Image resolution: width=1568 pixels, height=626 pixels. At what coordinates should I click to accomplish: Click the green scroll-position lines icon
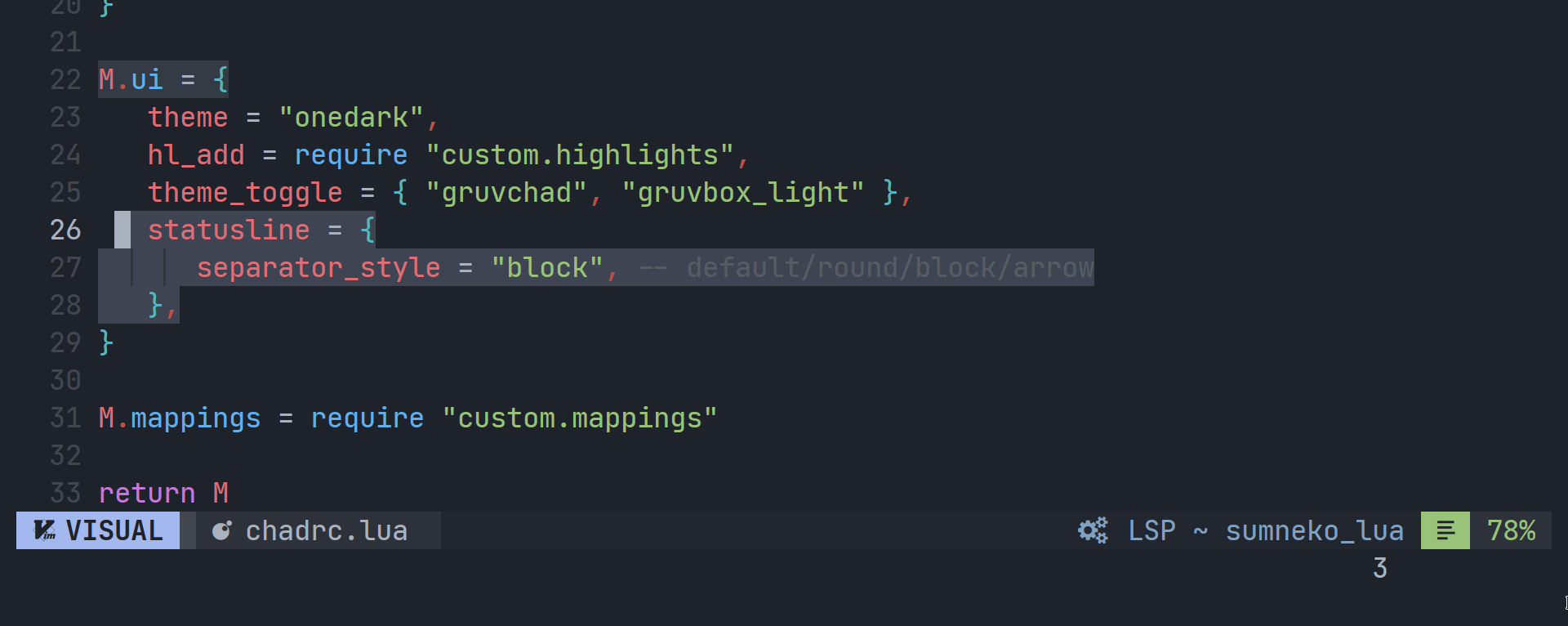pos(1445,530)
